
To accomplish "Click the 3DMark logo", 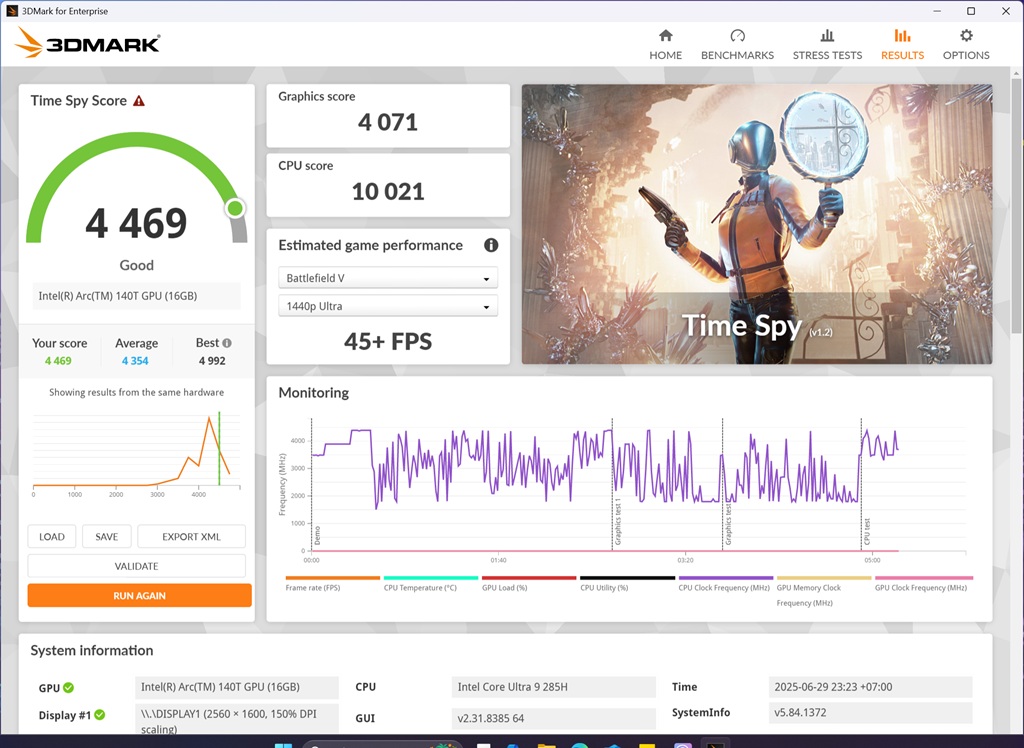I will click(87, 43).
